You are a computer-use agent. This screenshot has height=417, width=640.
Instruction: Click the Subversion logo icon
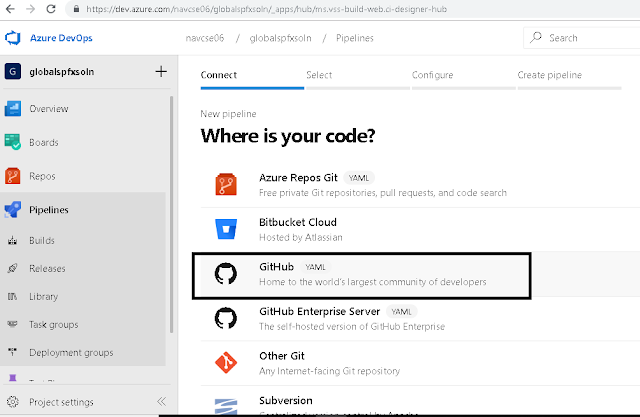click(x=226, y=407)
